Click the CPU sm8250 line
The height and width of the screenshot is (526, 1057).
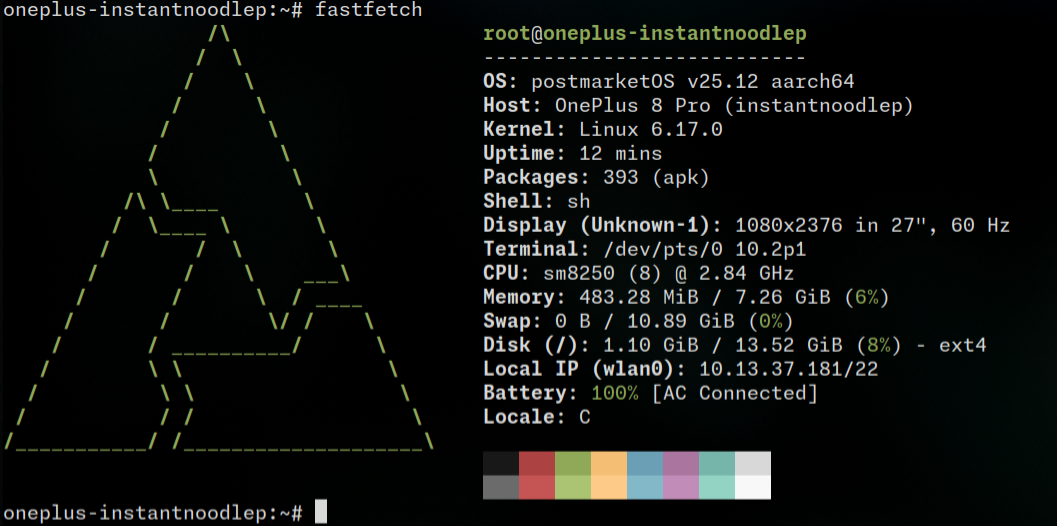point(638,273)
